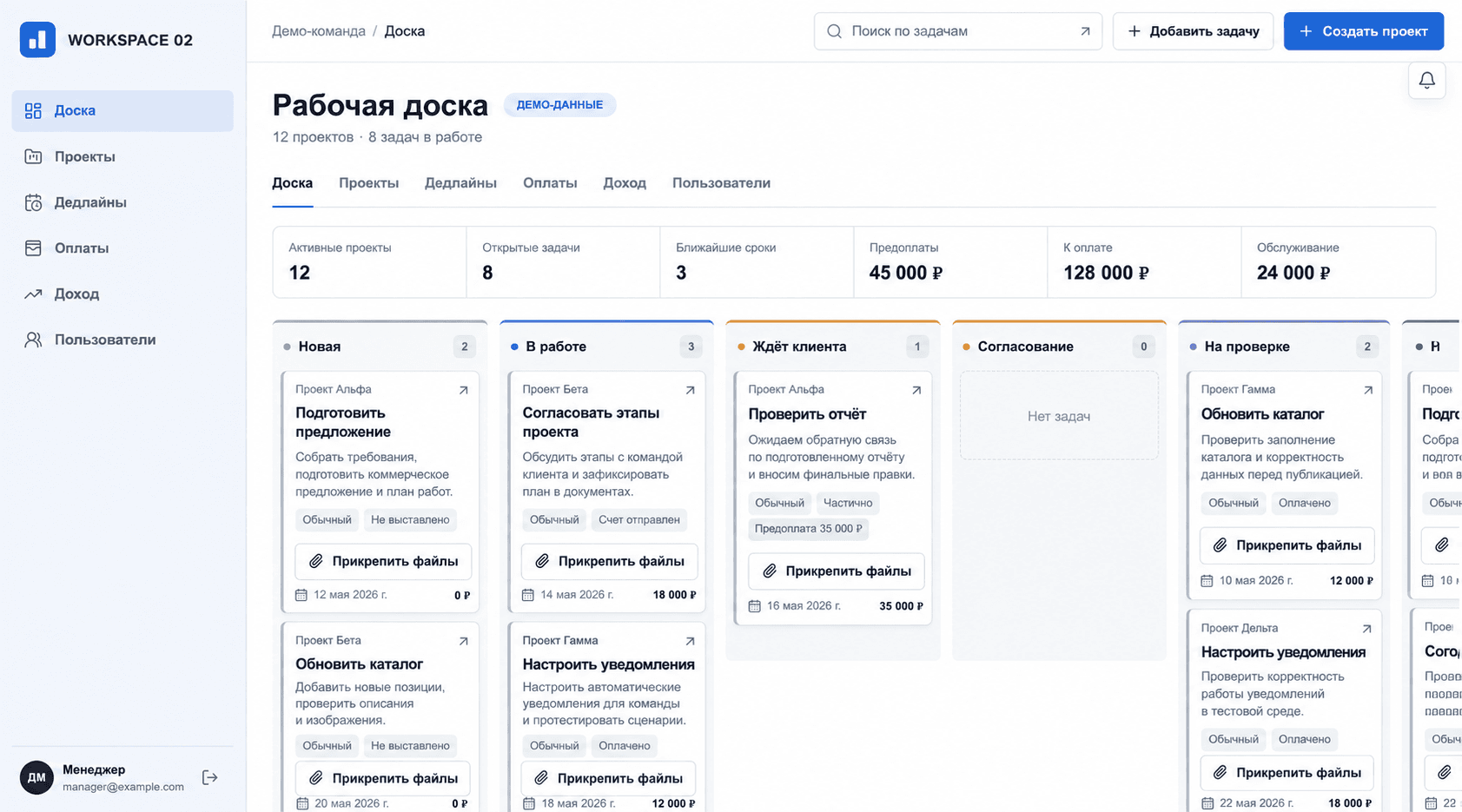Switch to the Пользователи tab
This screenshot has width=1462, height=812.
tap(721, 183)
